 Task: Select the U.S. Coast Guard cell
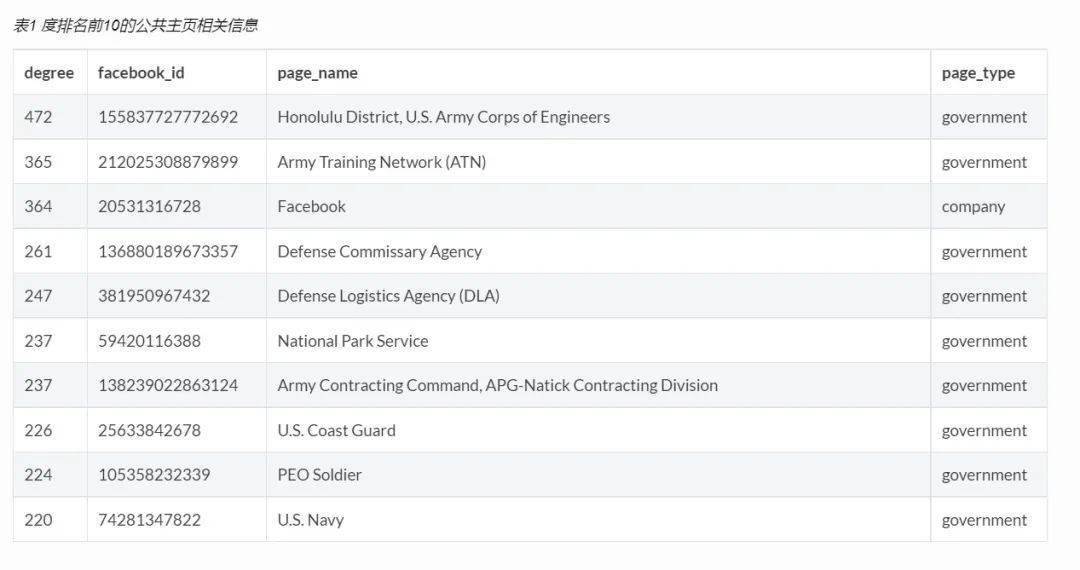(x=336, y=430)
